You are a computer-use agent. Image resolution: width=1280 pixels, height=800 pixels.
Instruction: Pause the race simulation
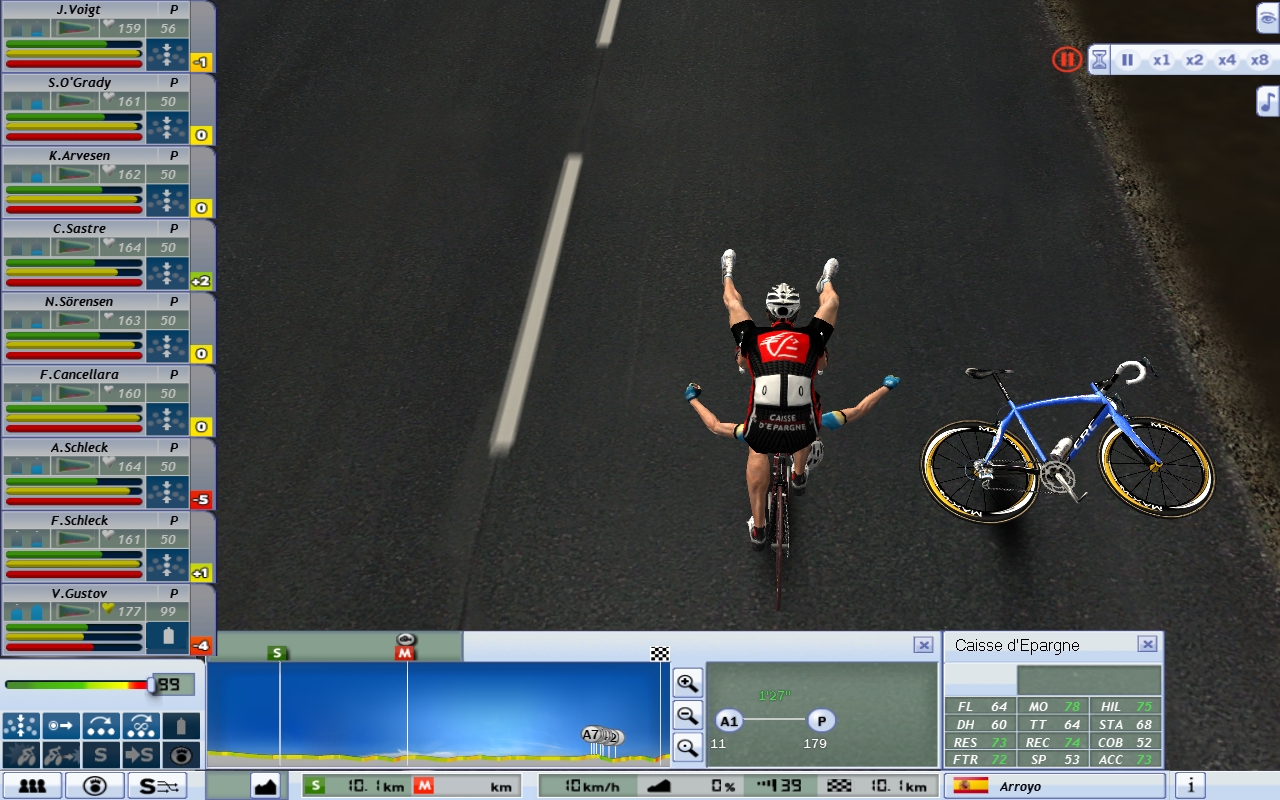coord(1127,60)
